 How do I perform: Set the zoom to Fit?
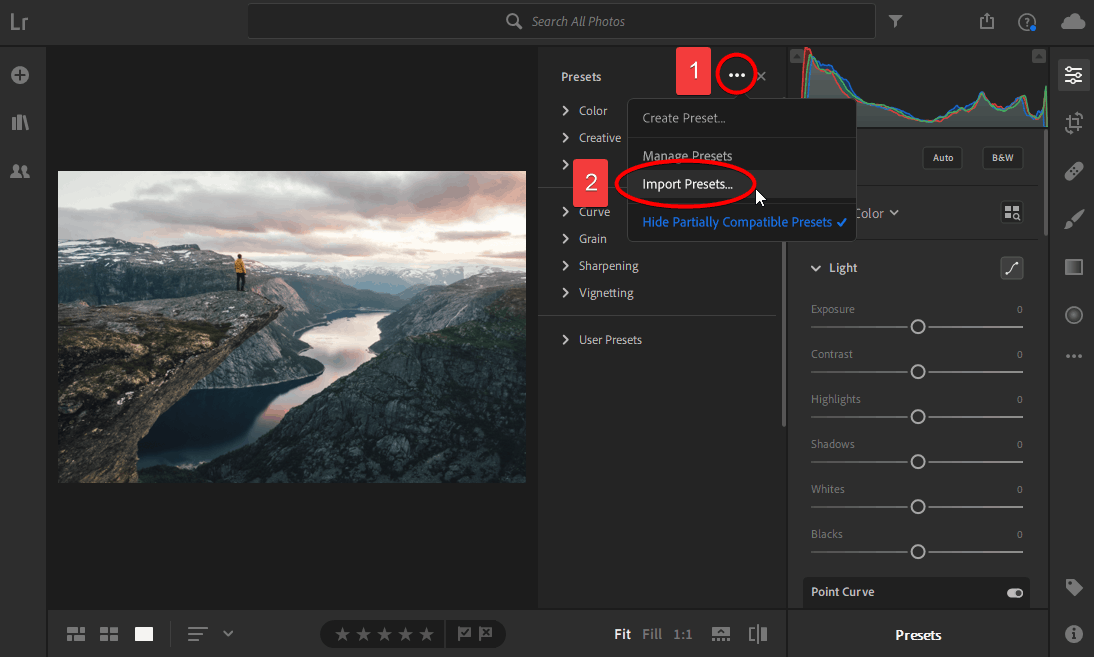622,634
